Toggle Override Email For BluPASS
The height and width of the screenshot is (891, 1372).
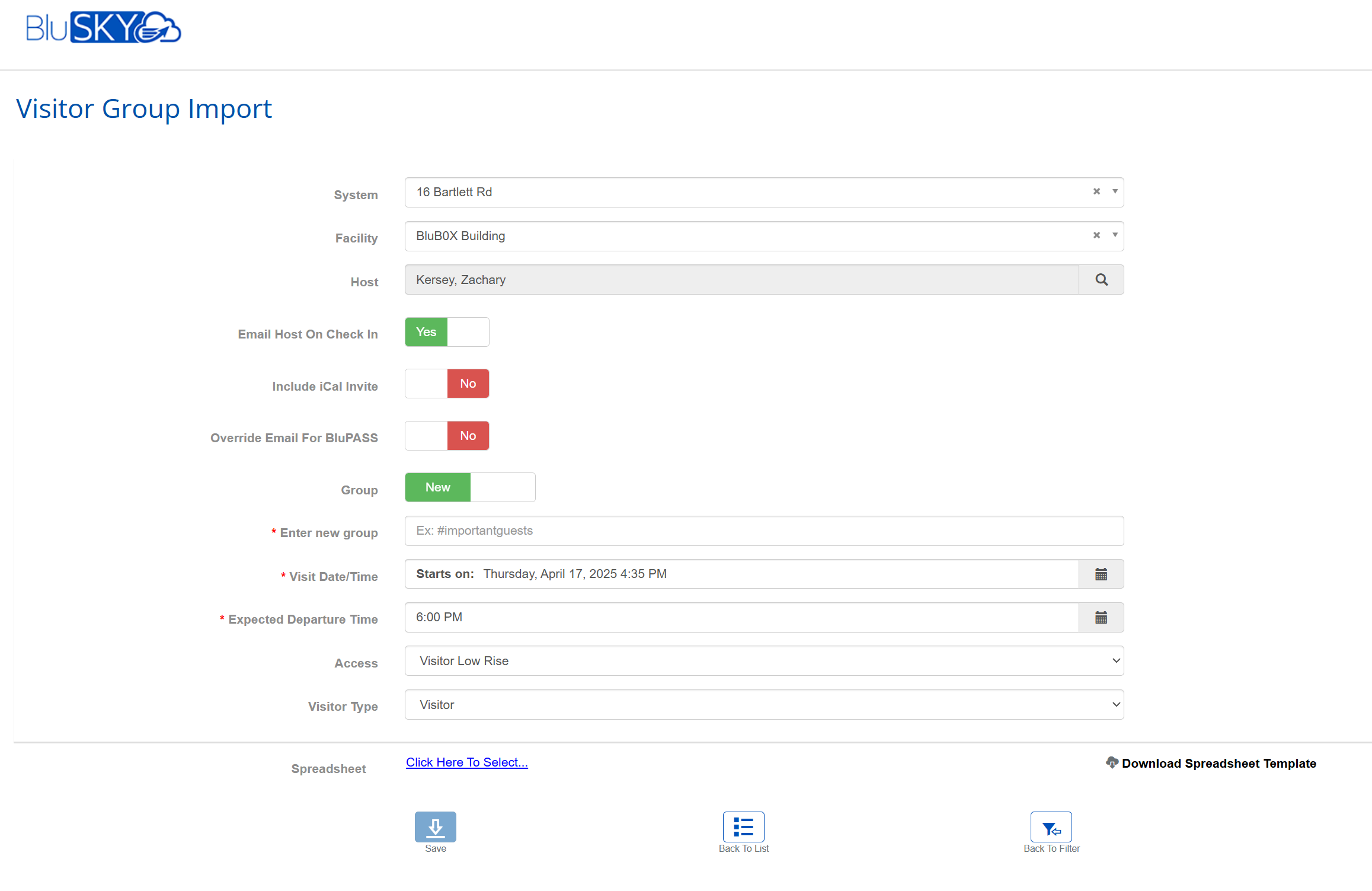447,436
